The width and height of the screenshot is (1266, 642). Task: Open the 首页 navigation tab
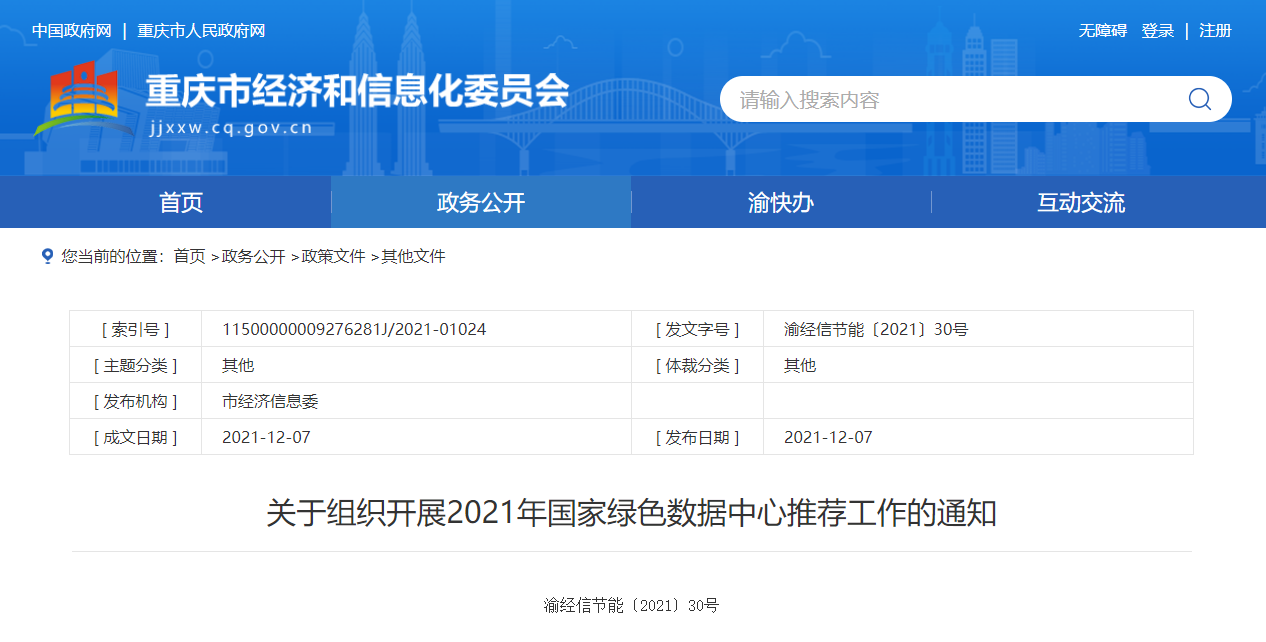181,203
